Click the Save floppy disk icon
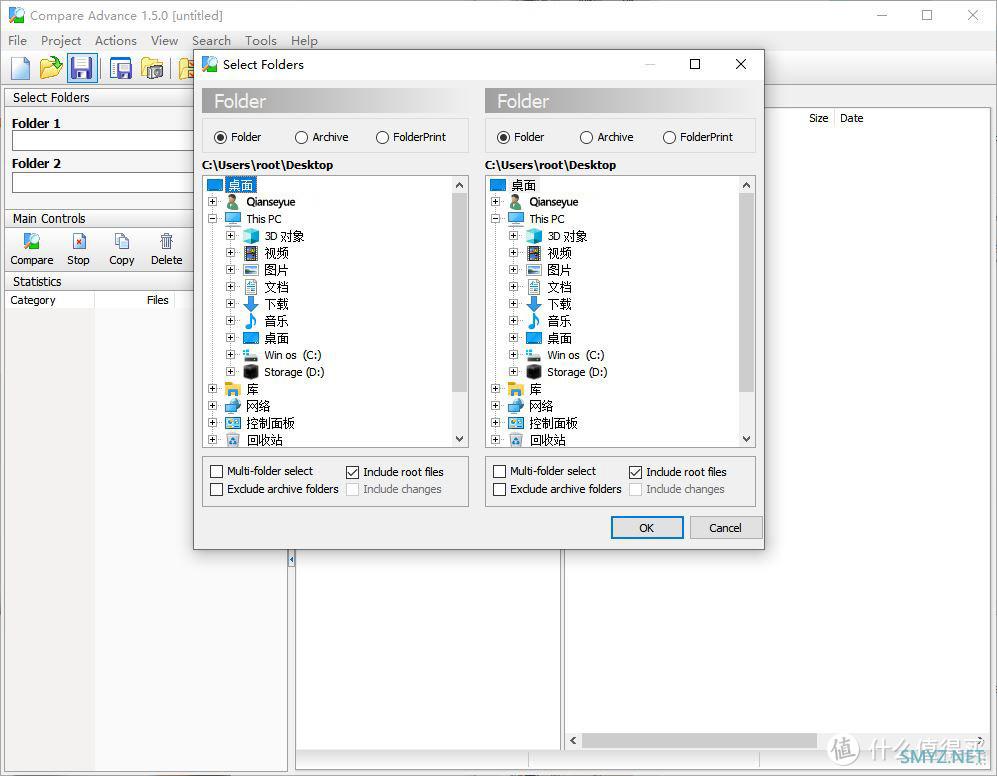 (x=82, y=68)
